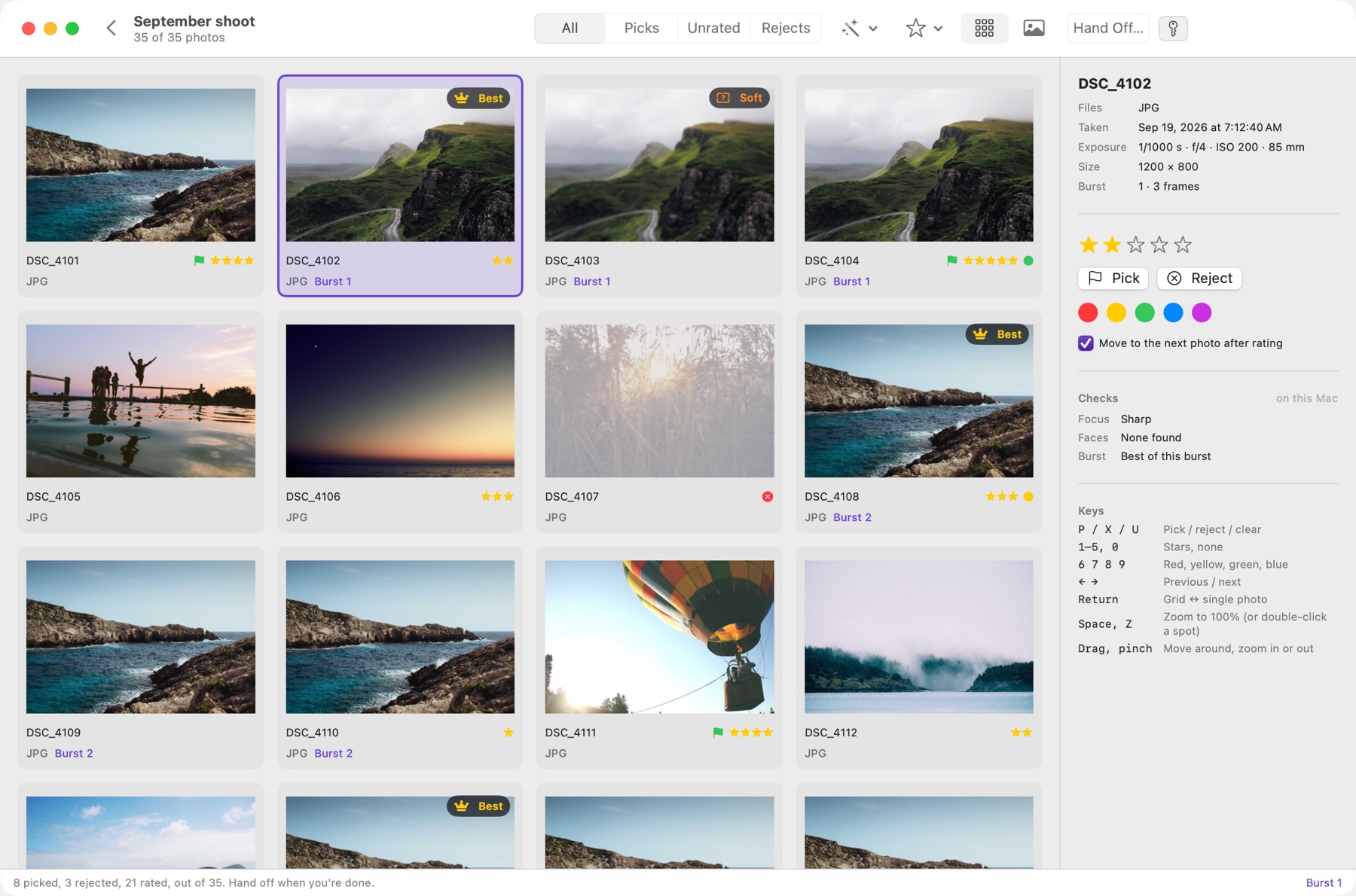Click the Burst 1 label under DSC_4103
The image size is (1356, 896).
[x=592, y=282]
